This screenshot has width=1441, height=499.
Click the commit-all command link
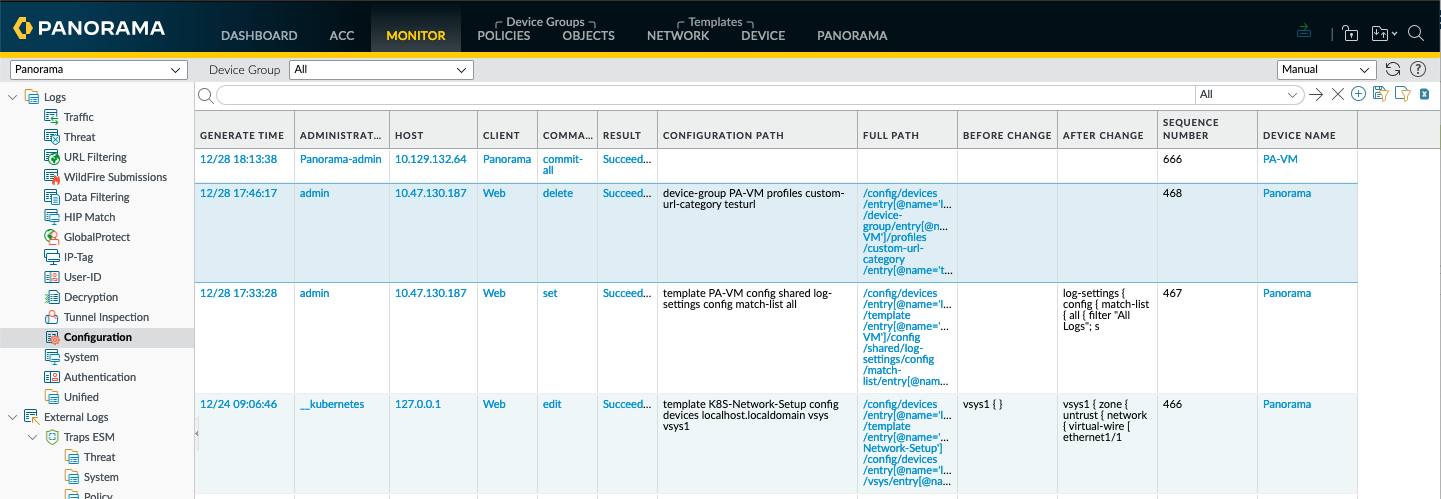[x=561, y=165]
